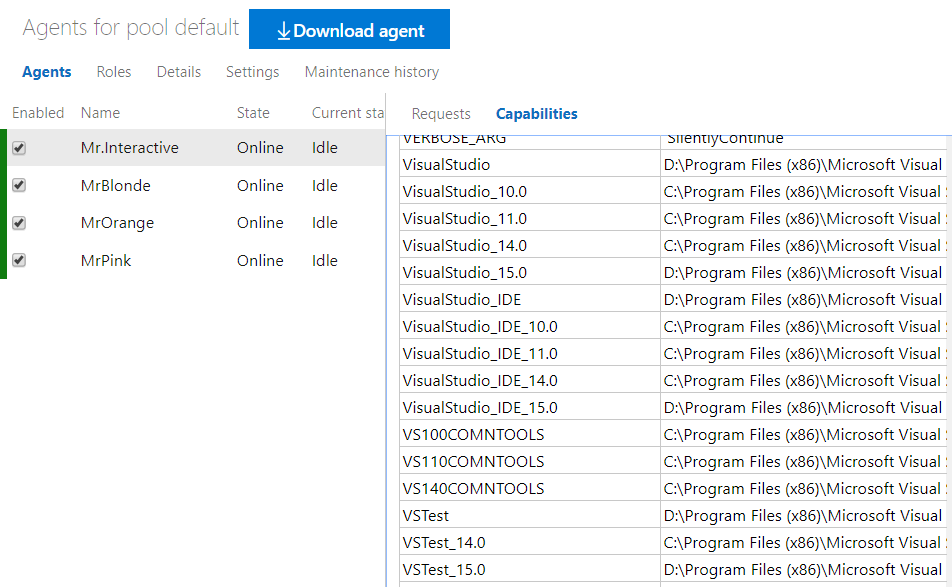This screenshot has height=587, width=952.
Task: Switch to the Agents tab
Action: 47,72
